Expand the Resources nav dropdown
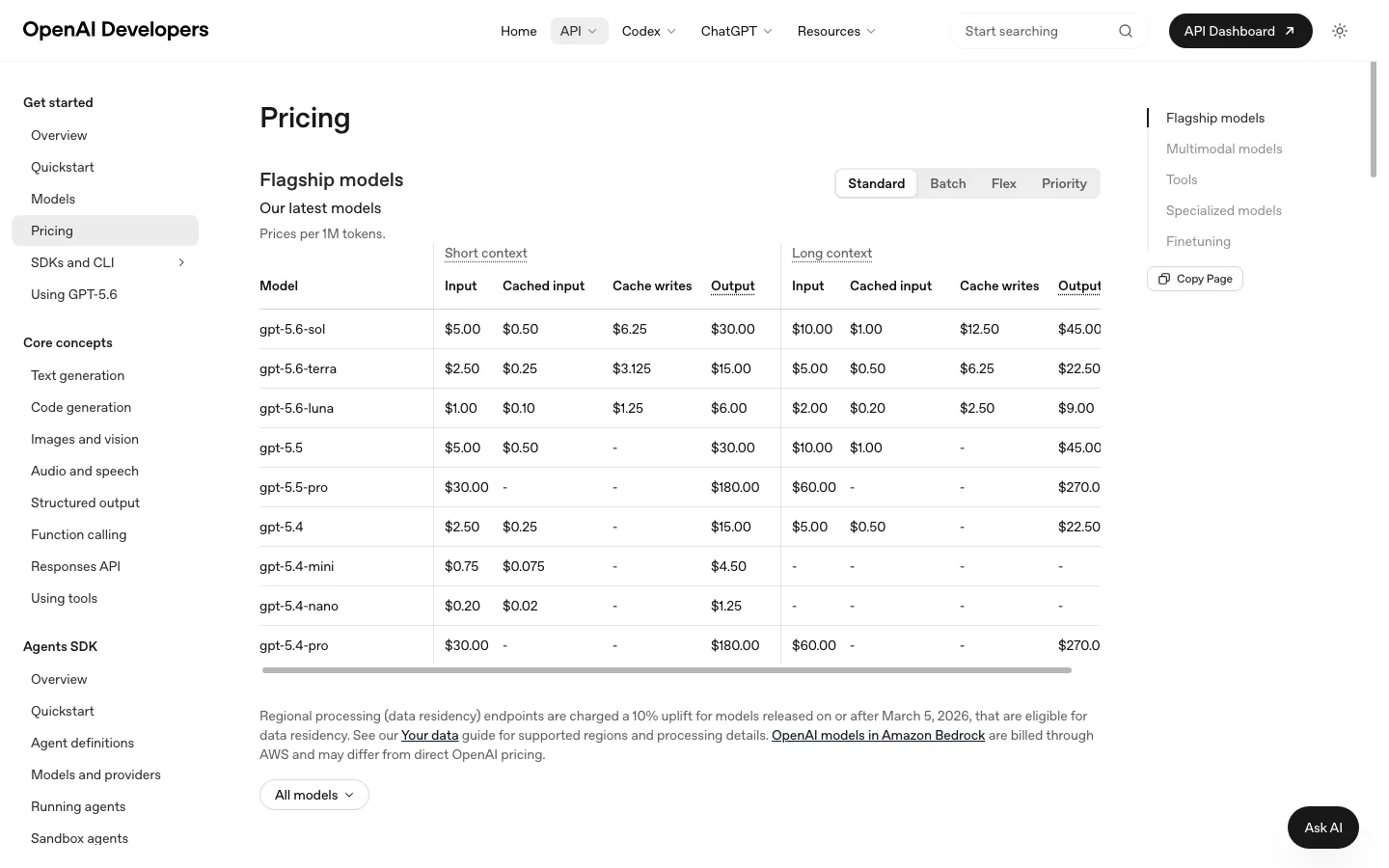This screenshot has height=868, width=1389. point(836,31)
